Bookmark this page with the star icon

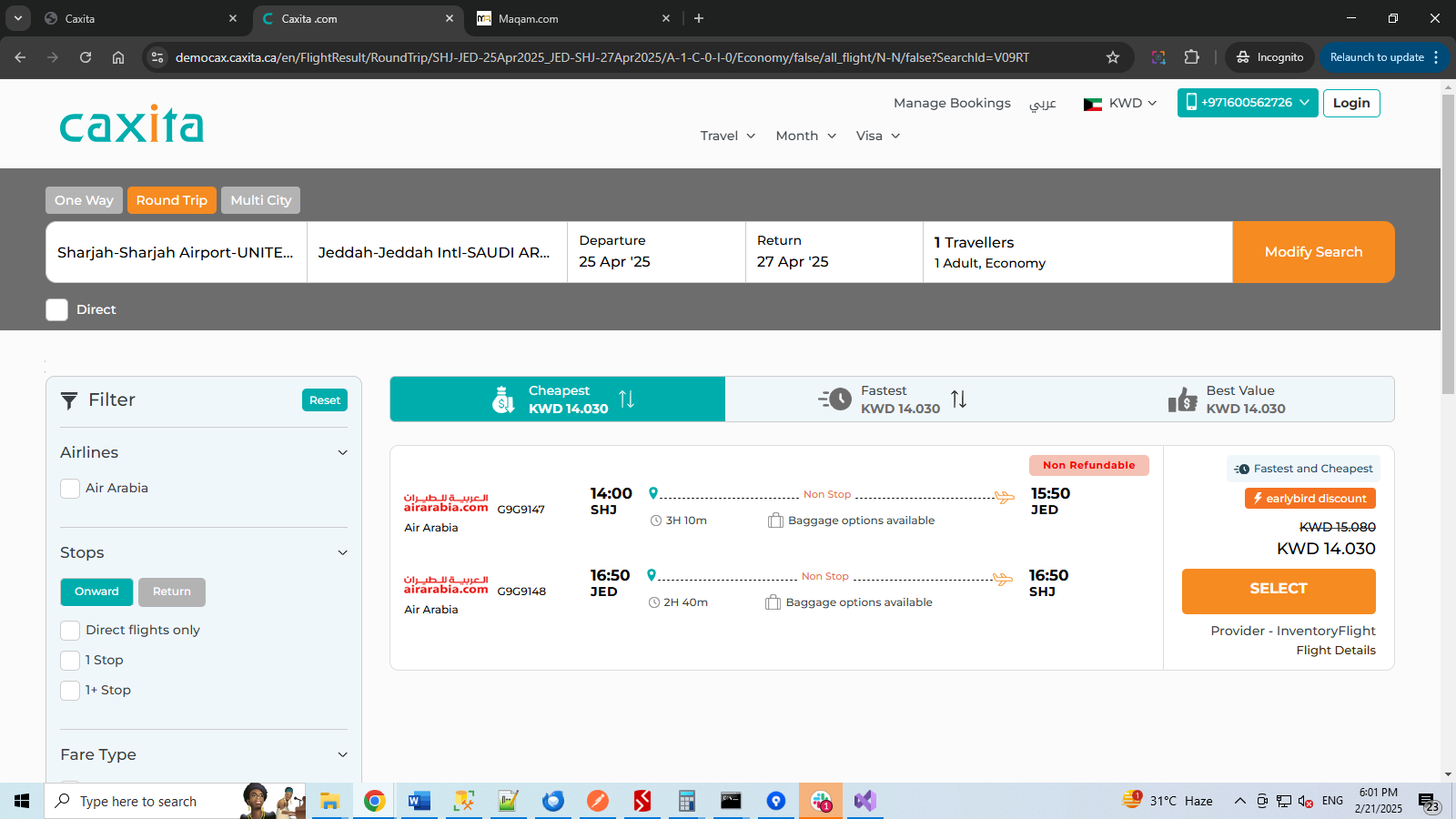point(1112,57)
